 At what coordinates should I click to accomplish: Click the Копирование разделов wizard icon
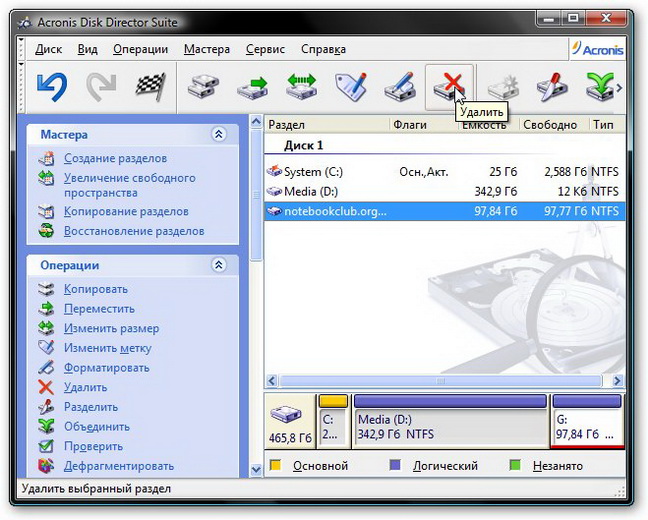46,211
